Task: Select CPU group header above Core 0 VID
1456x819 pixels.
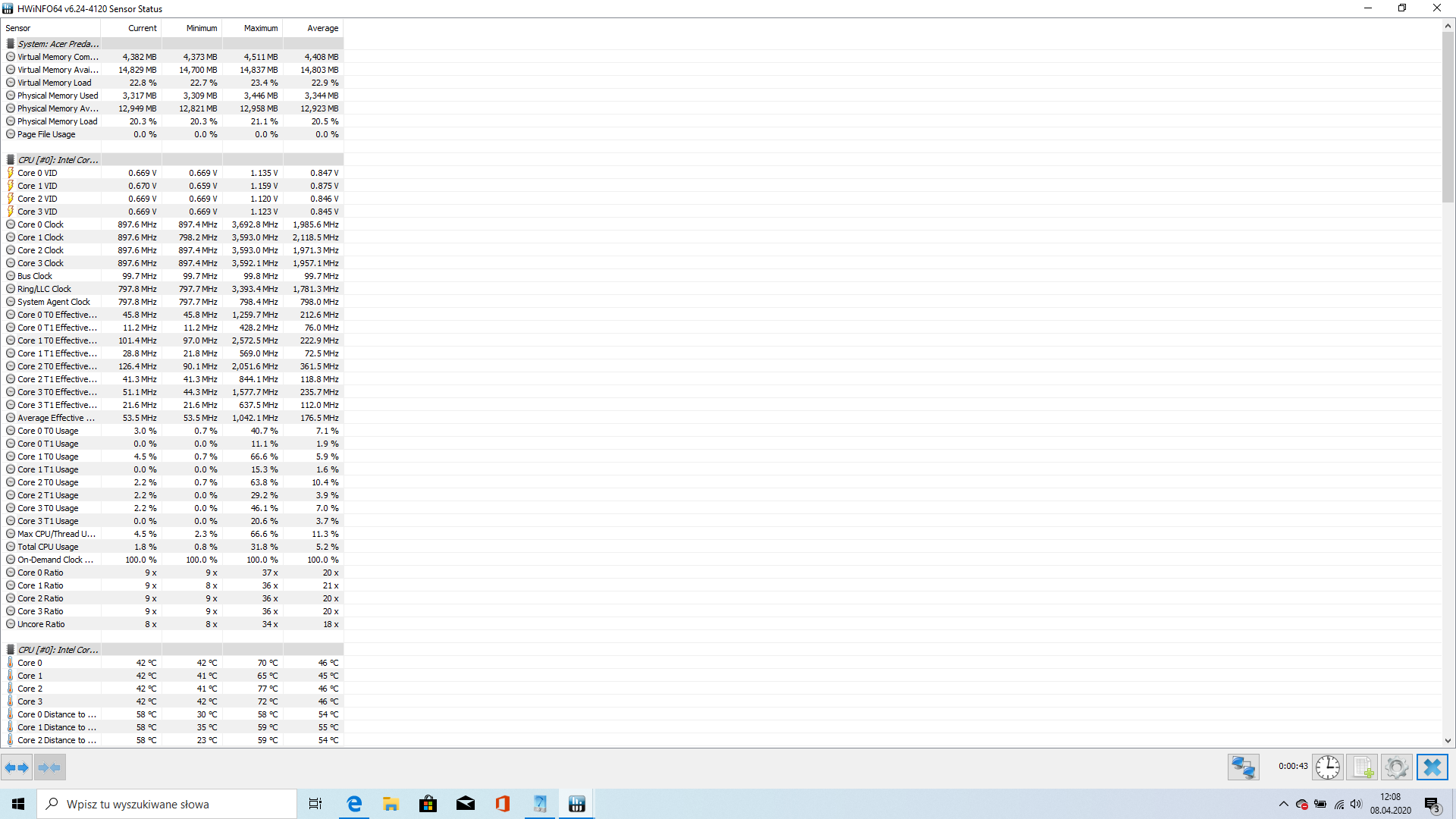Action: coord(173,160)
